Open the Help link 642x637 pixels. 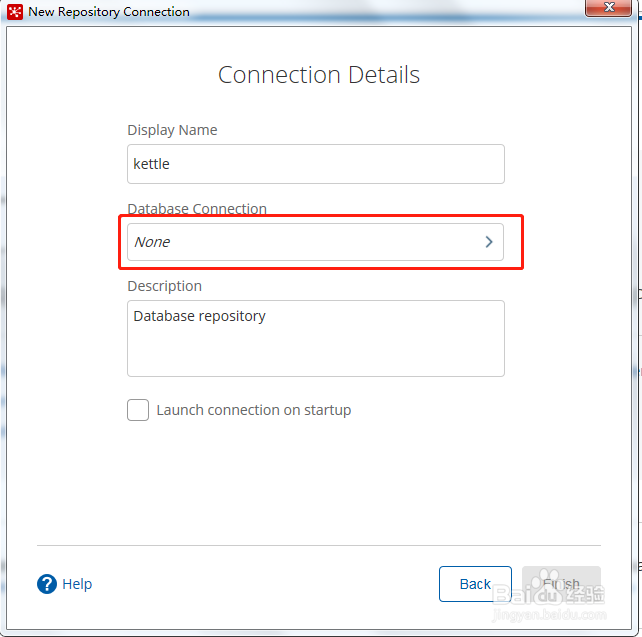coord(77,584)
